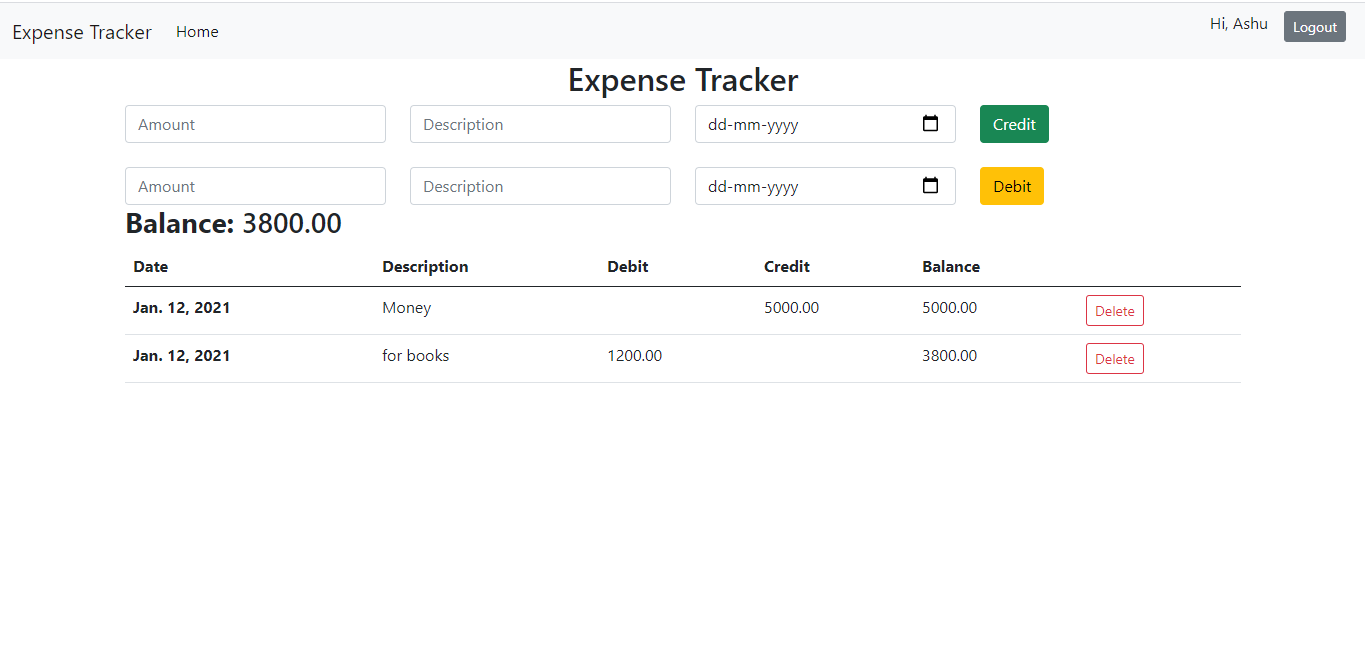Click the Description column header
Viewport: 1365px width, 660px height.
425,266
